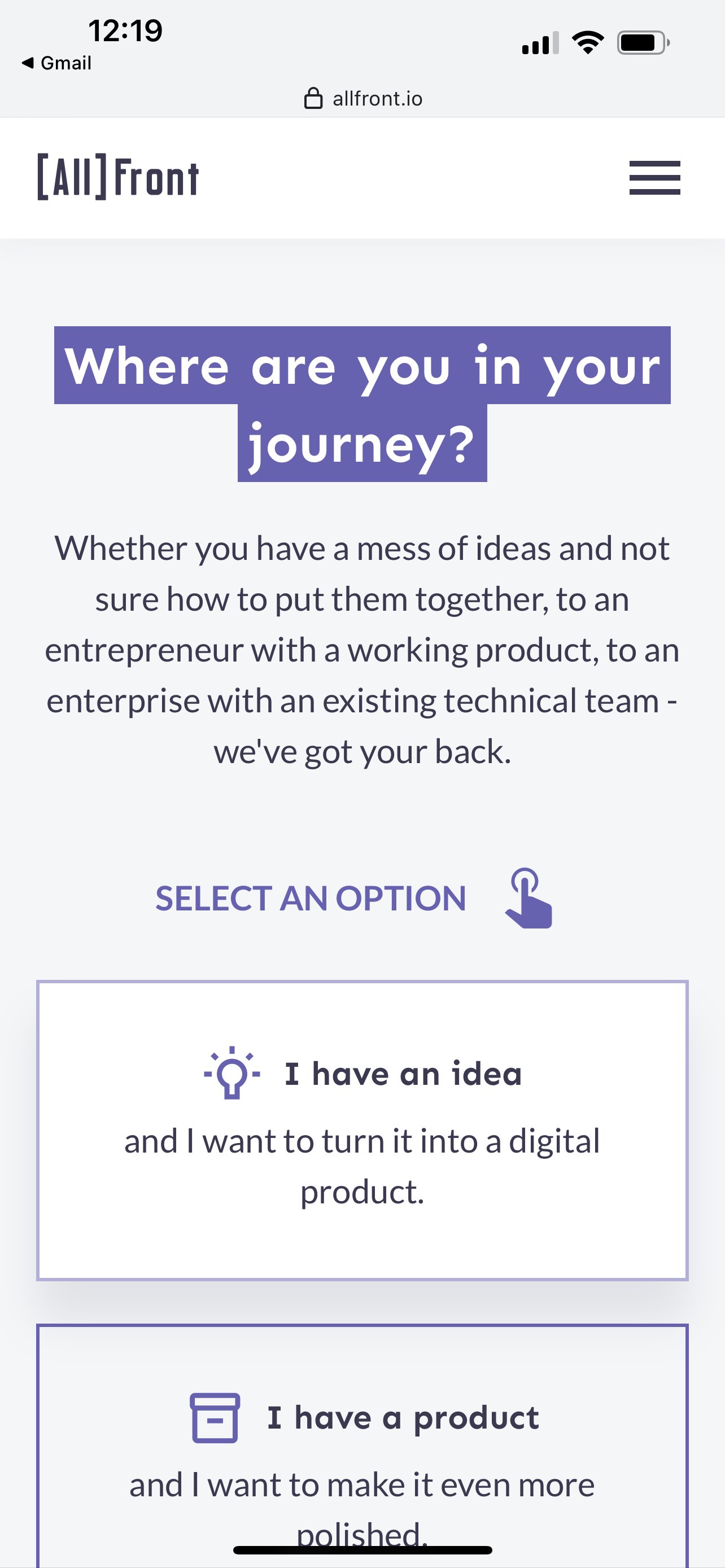The image size is (725, 1568).
Task: Tap the 12:19 clock in status bar
Action: tap(125, 30)
